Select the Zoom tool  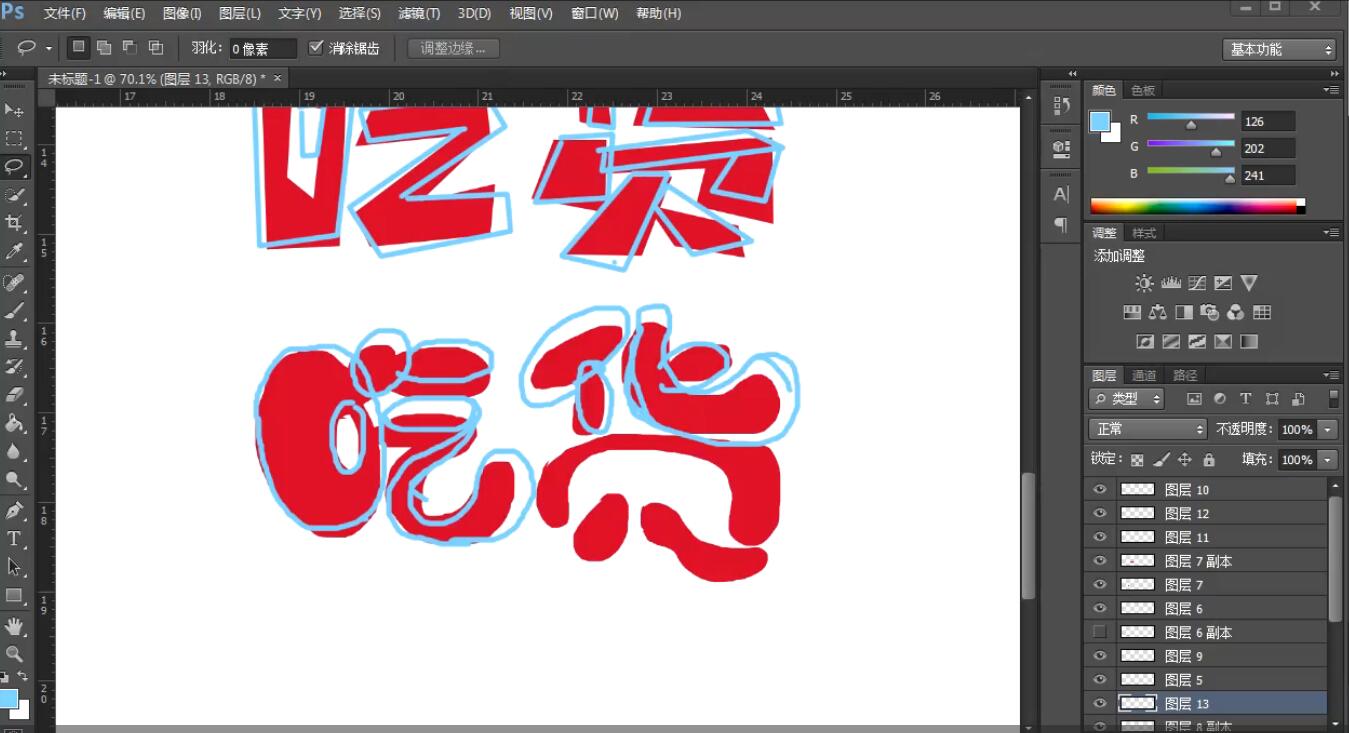tap(14, 655)
